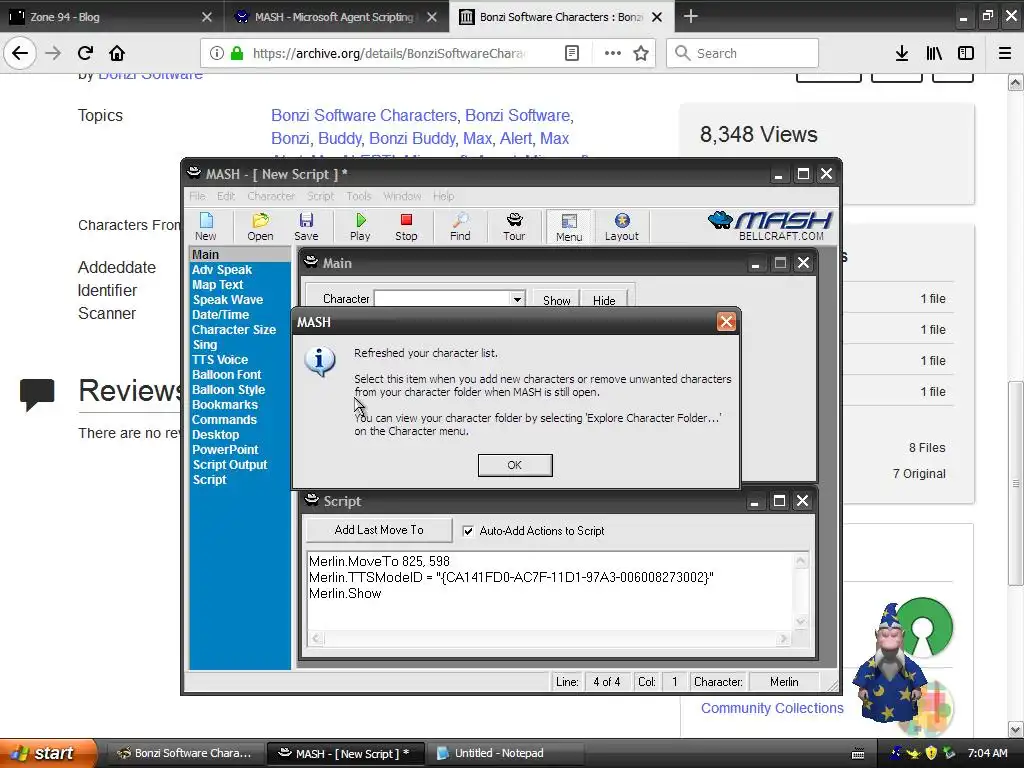Open the Window menu in MASH
Viewport: 1024px width, 768px height.
(x=402, y=196)
